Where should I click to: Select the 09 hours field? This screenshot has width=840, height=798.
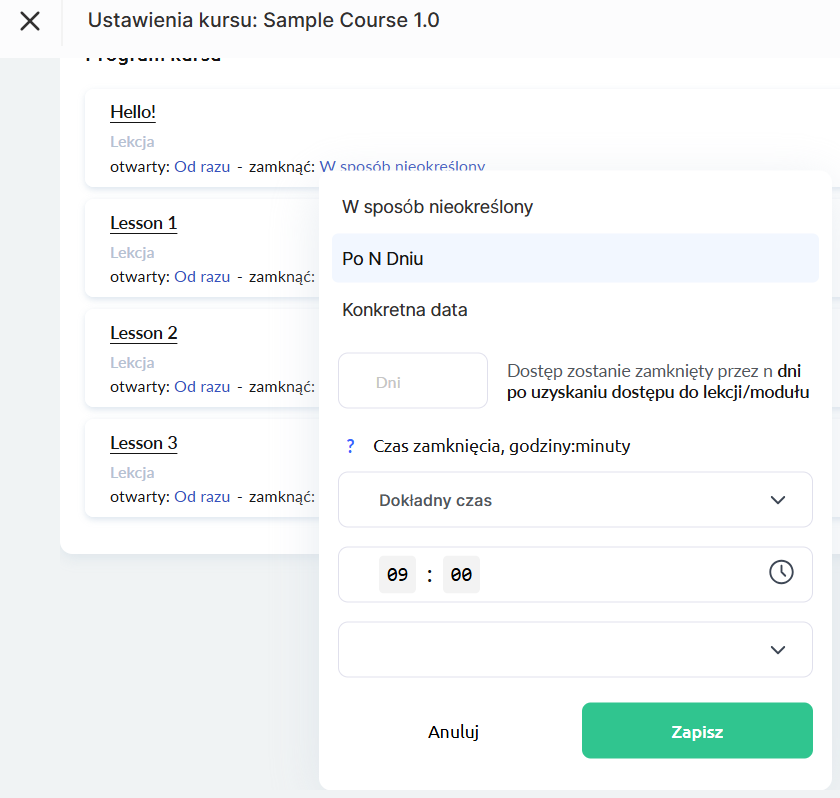click(397, 575)
